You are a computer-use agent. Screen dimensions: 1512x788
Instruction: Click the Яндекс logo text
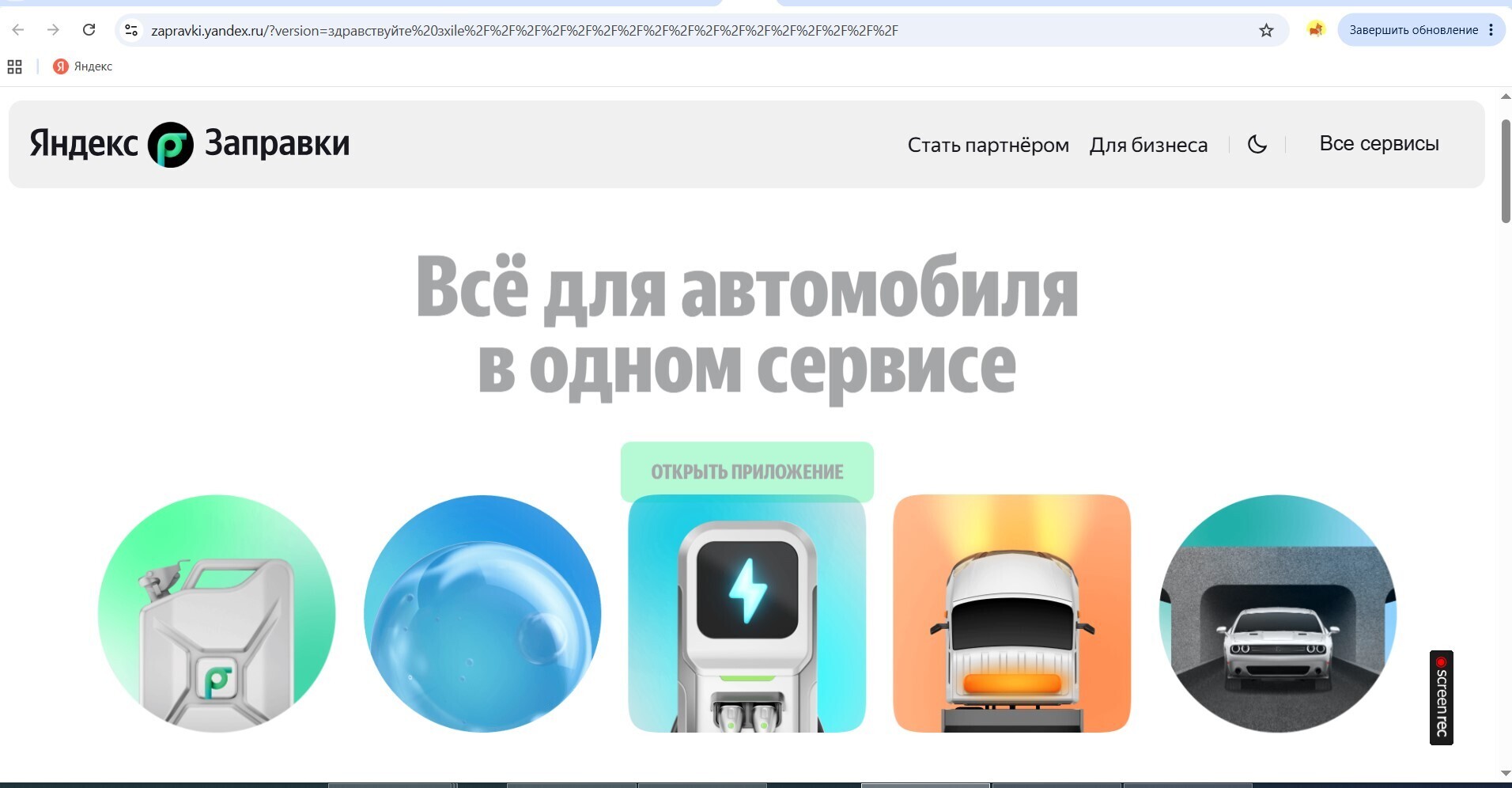(84, 144)
